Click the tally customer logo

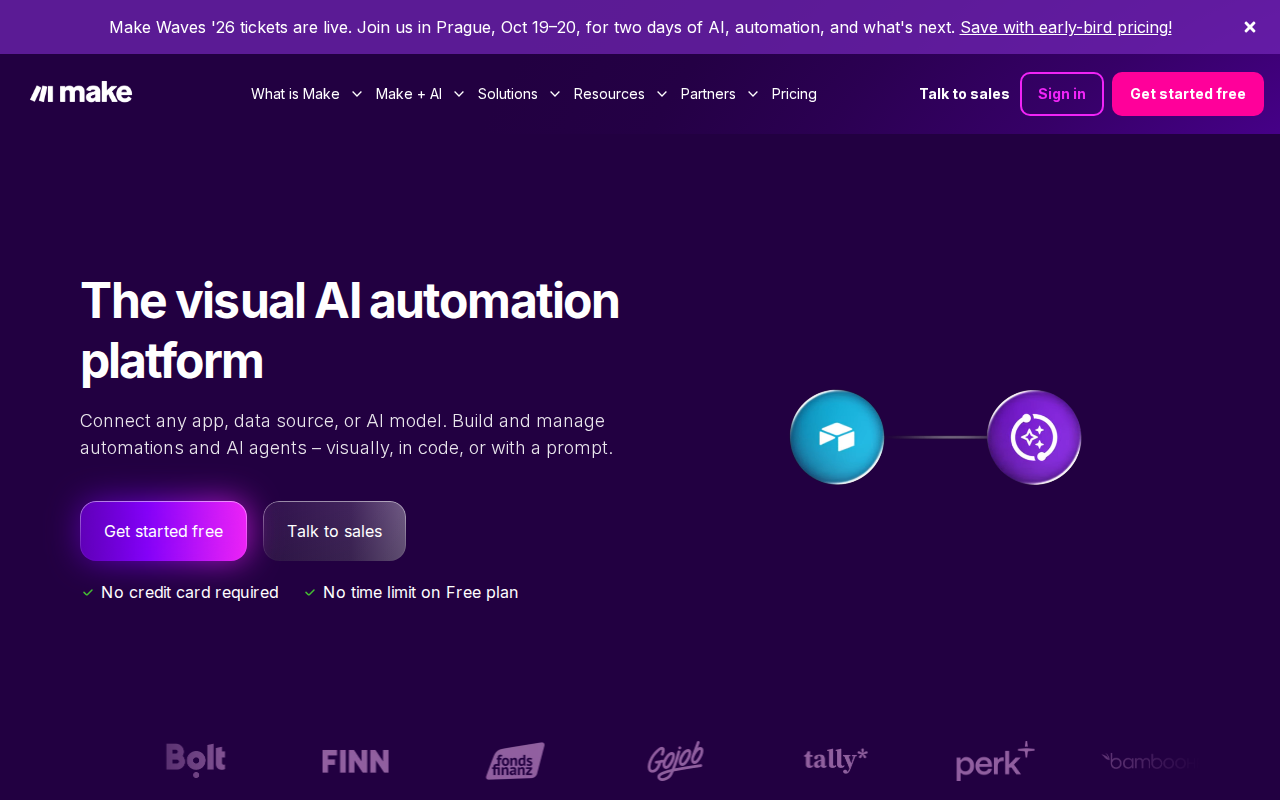coord(836,761)
